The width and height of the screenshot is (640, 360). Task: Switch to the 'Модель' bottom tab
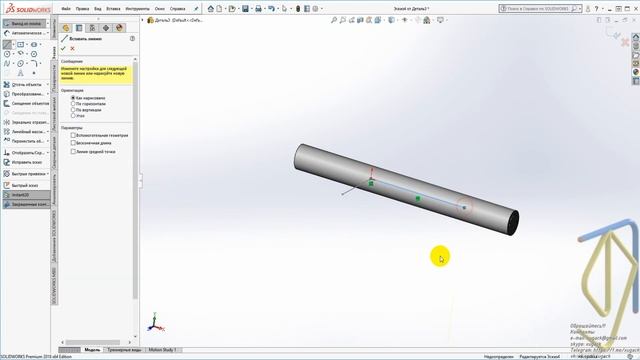92,350
